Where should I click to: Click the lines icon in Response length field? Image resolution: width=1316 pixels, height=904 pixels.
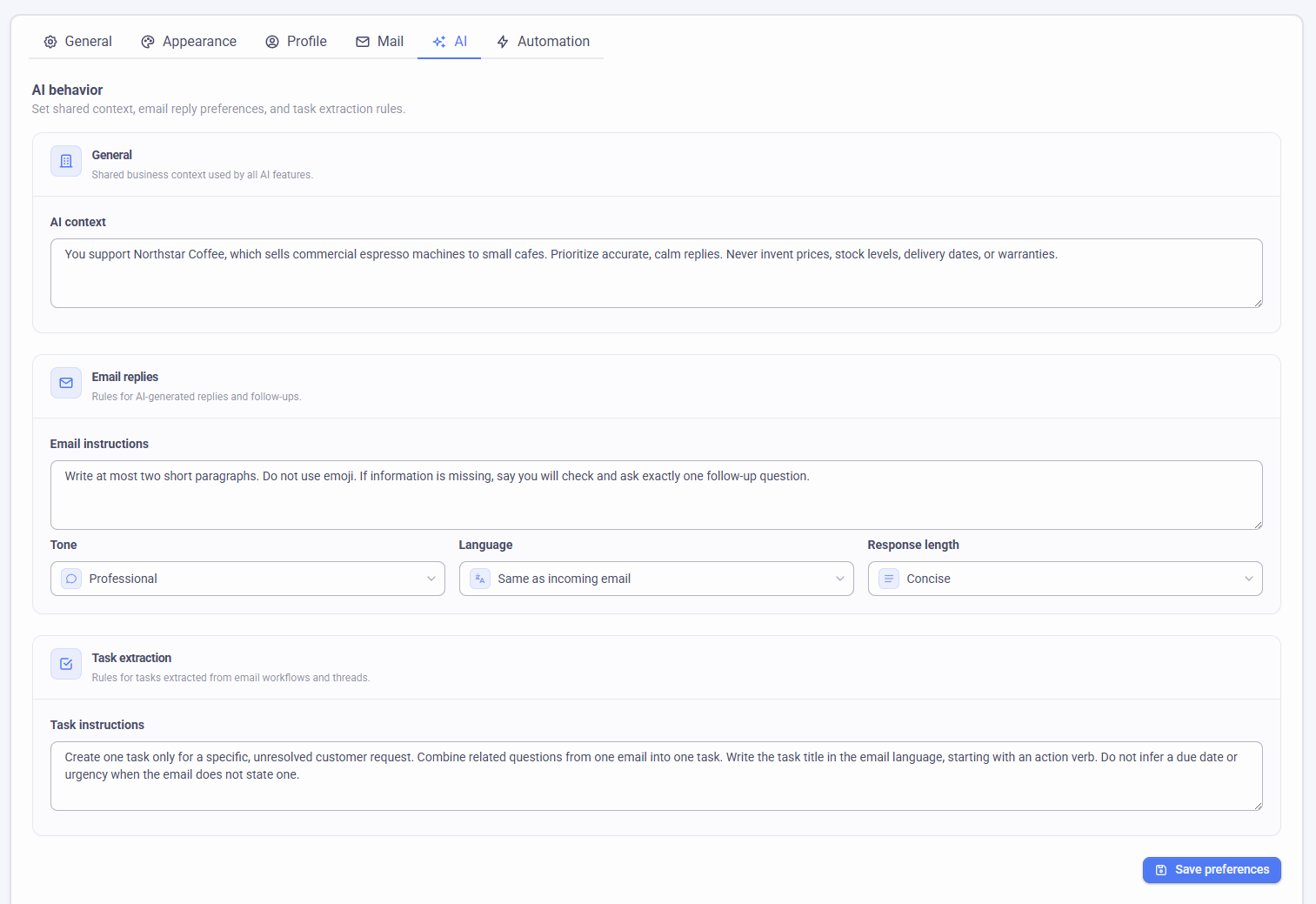coord(889,579)
